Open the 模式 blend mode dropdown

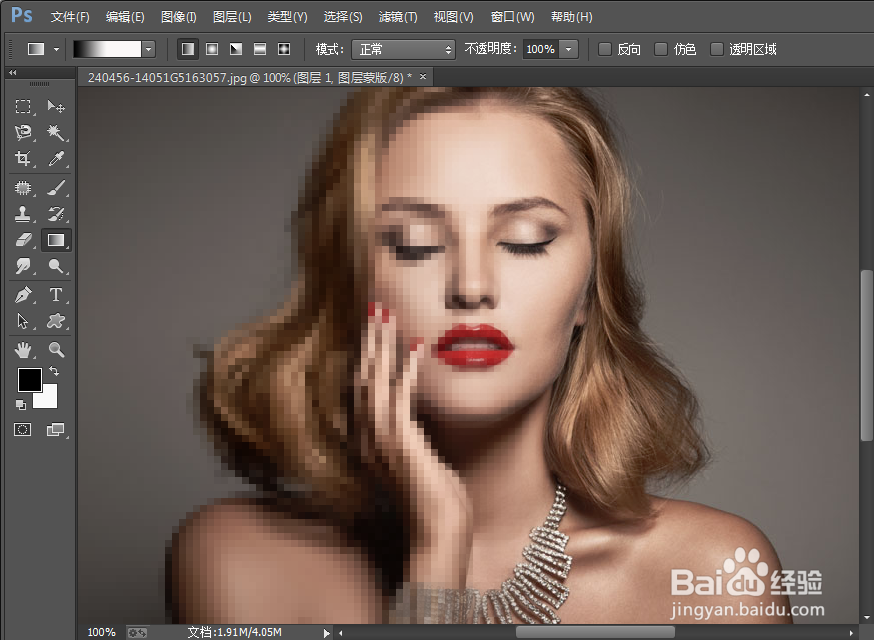coord(404,50)
